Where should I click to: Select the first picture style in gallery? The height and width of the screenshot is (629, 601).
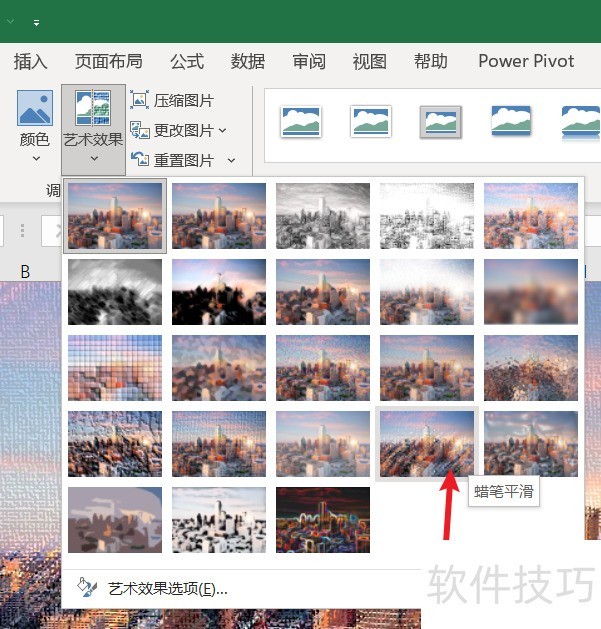[301, 122]
